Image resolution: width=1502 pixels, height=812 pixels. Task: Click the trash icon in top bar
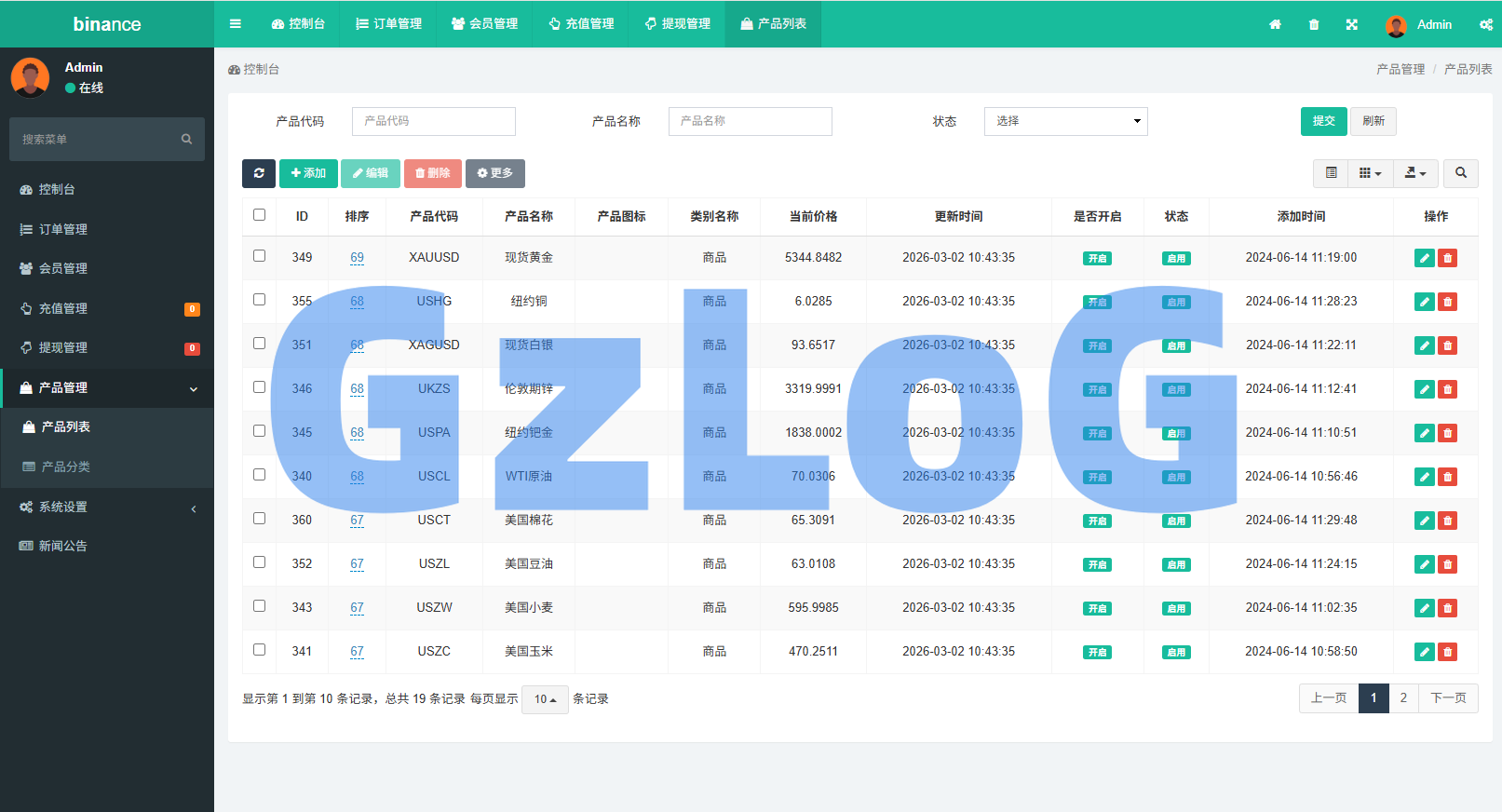click(x=1314, y=24)
